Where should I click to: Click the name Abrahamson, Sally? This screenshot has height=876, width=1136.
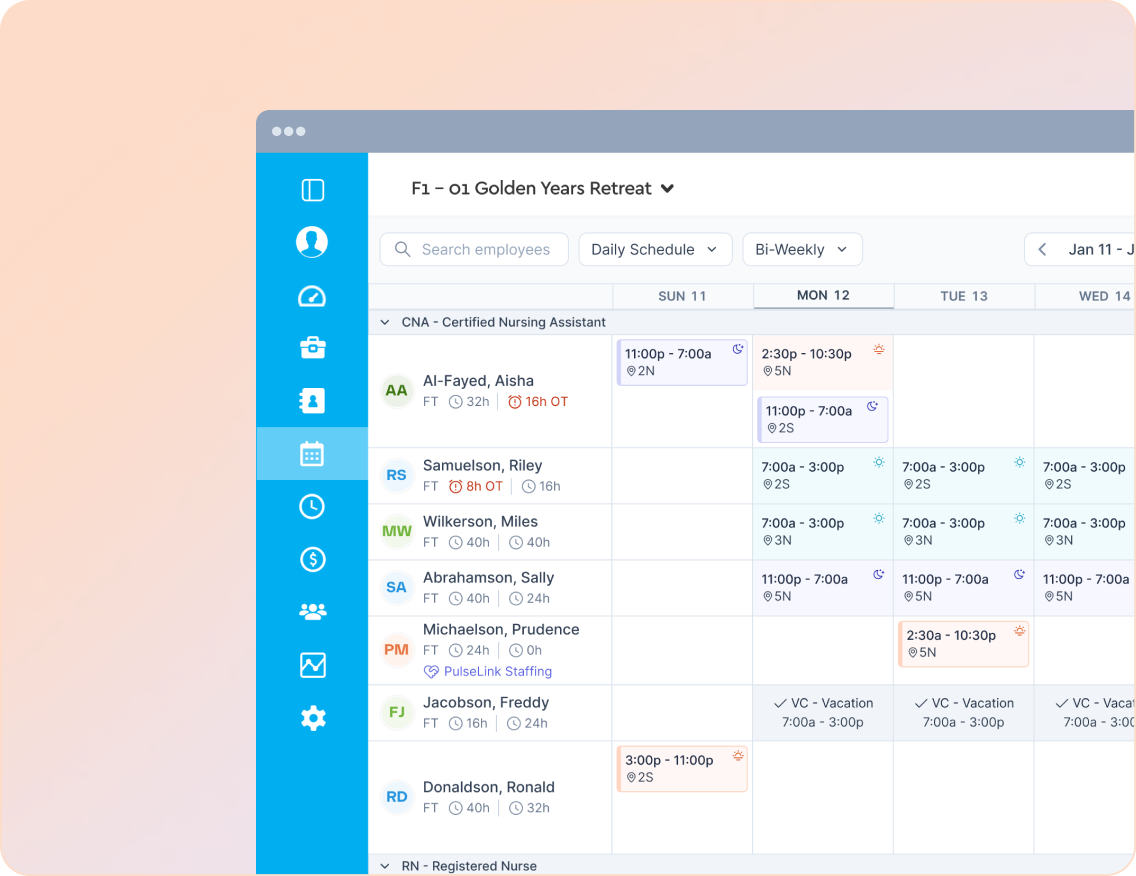tap(488, 578)
